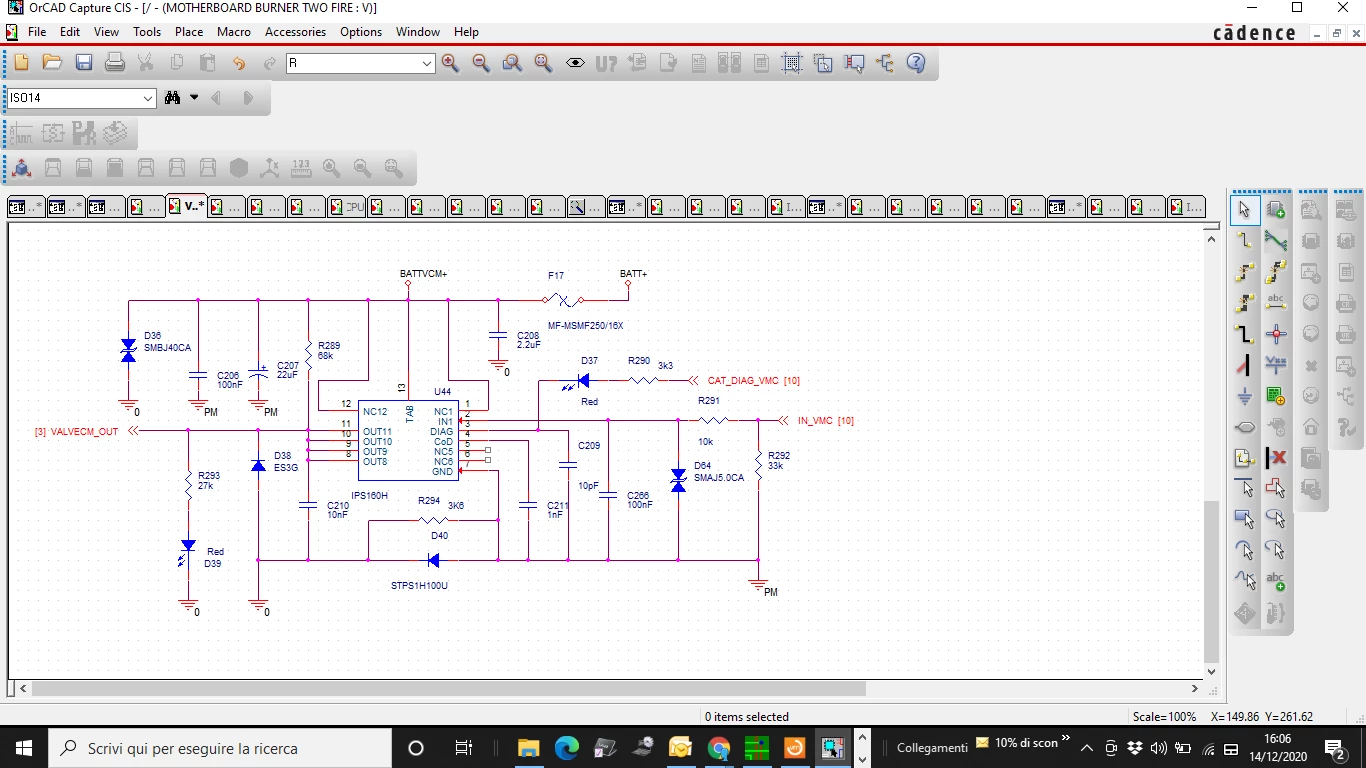Open the Options menu
This screenshot has height=768, width=1366.
361,32
